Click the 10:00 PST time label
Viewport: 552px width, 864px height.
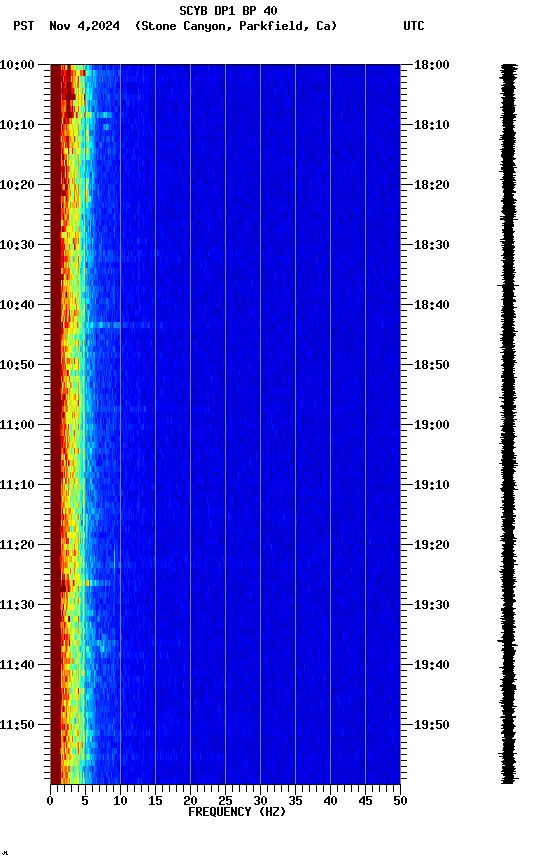pos(17,65)
